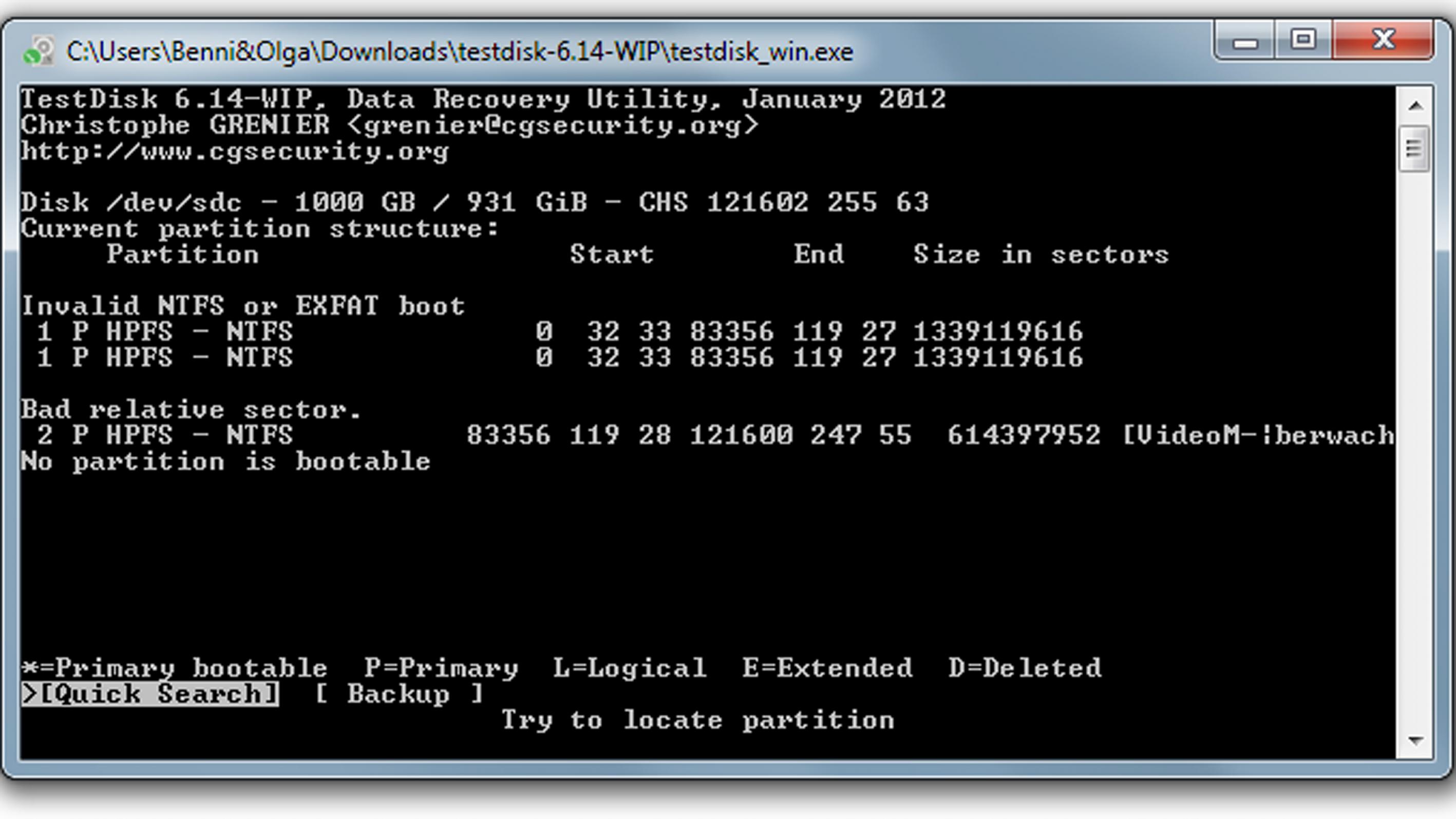This screenshot has width=1456, height=819.
Task: Click the scrollbar up arrow
Action: pyautogui.click(x=1415, y=105)
